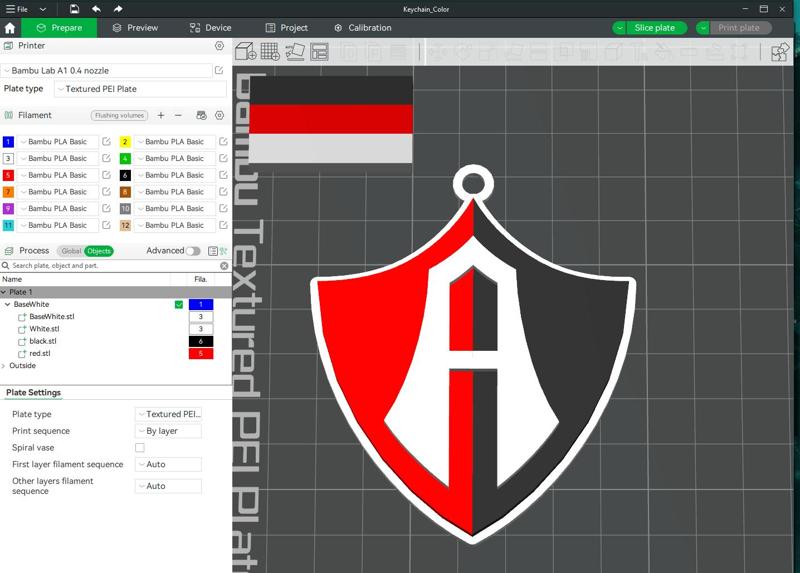Image resolution: width=800 pixels, height=573 pixels.
Task: Change the red.stl filament color swatch
Action: [x=201, y=354]
